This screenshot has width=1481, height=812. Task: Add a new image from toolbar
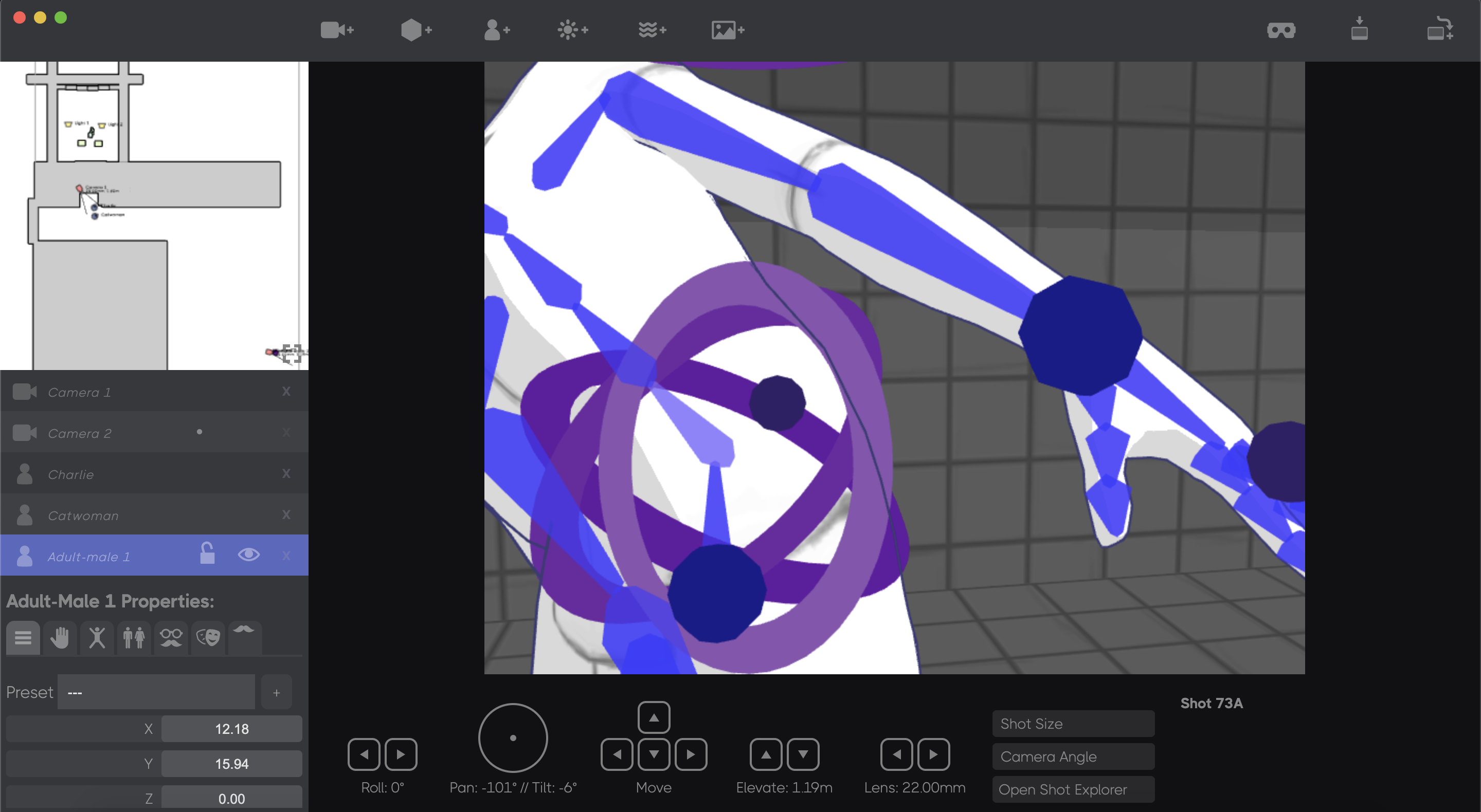(728, 30)
